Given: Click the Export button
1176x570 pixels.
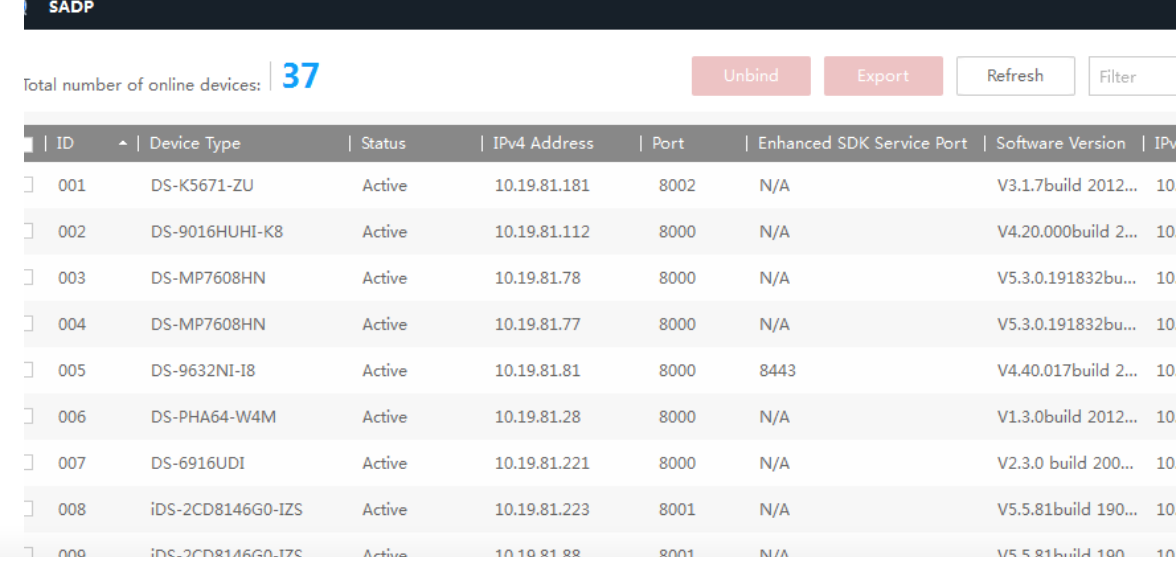Looking at the screenshot, I should tap(883, 76).
